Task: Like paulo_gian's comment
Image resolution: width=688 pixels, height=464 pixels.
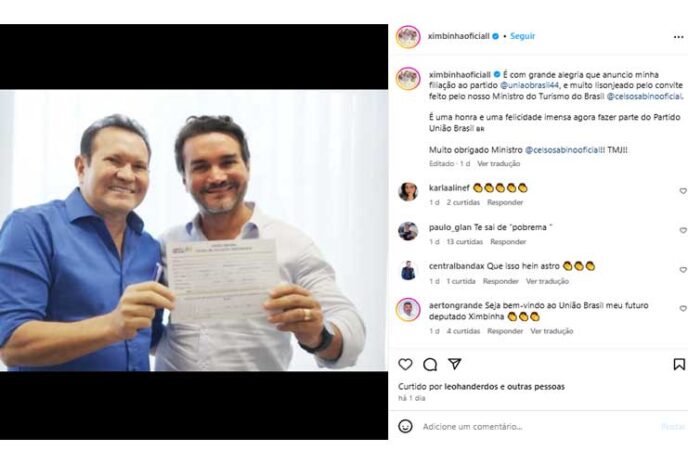Action: click(683, 230)
